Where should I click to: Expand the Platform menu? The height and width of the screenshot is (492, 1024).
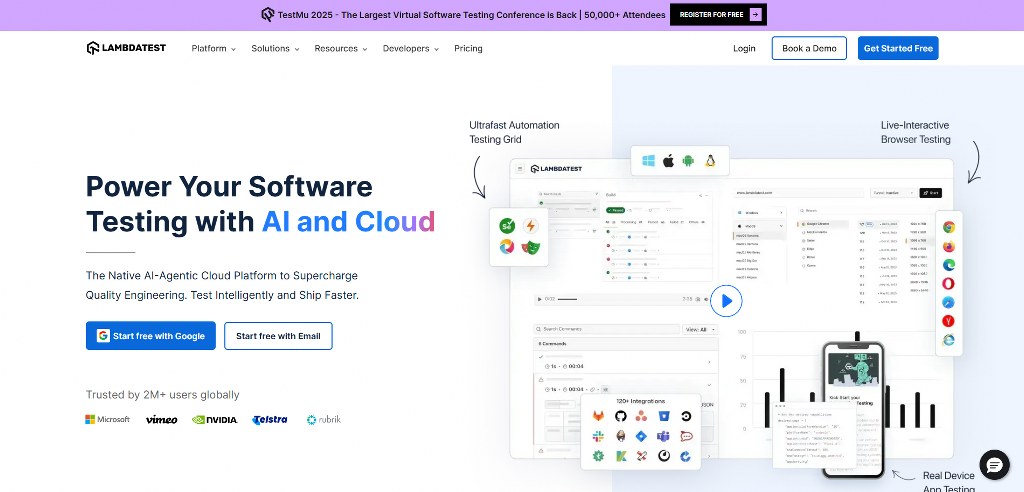click(x=214, y=48)
